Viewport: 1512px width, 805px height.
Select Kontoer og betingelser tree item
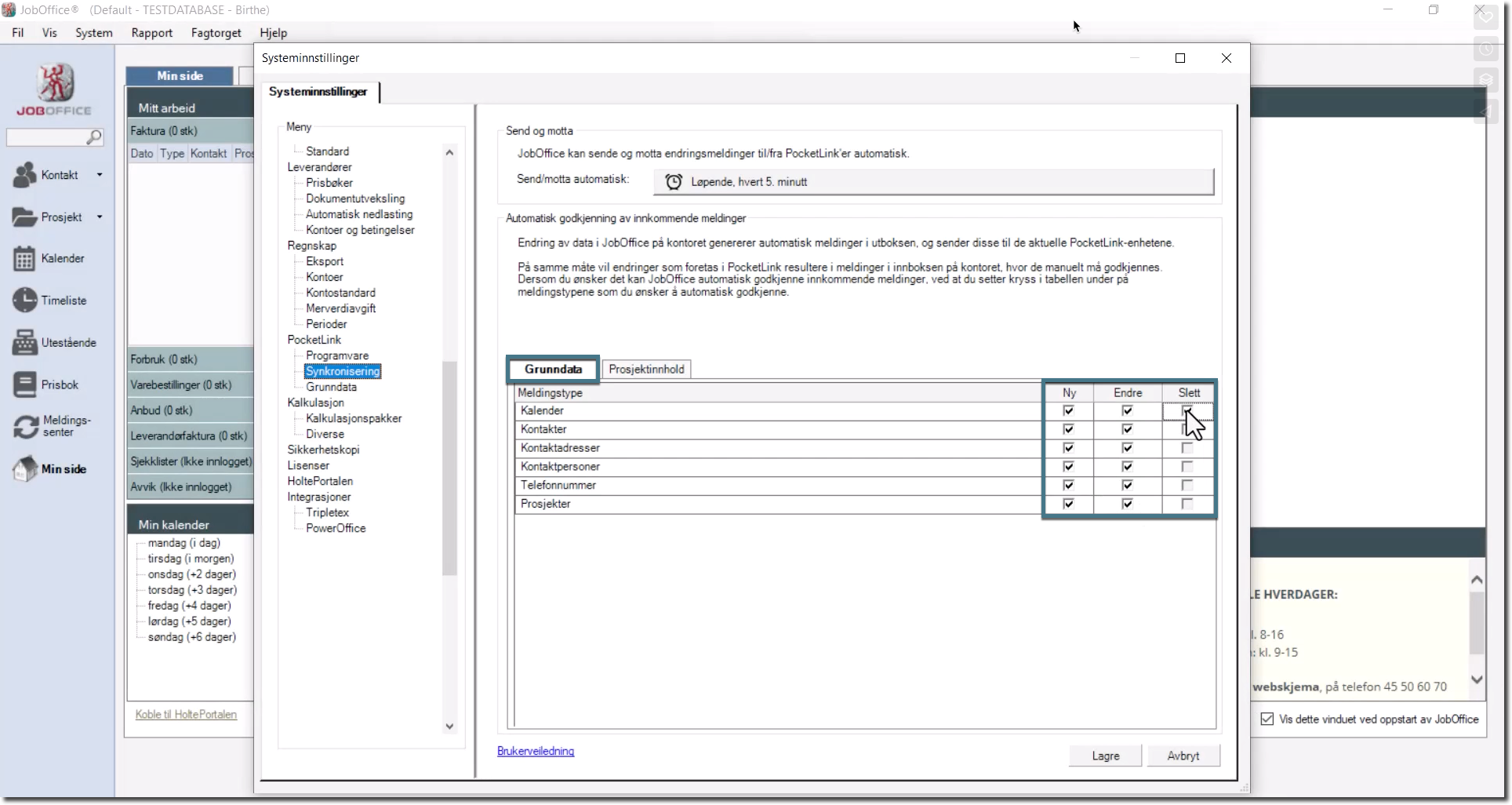pyautogui.click(x=360, y=230)
